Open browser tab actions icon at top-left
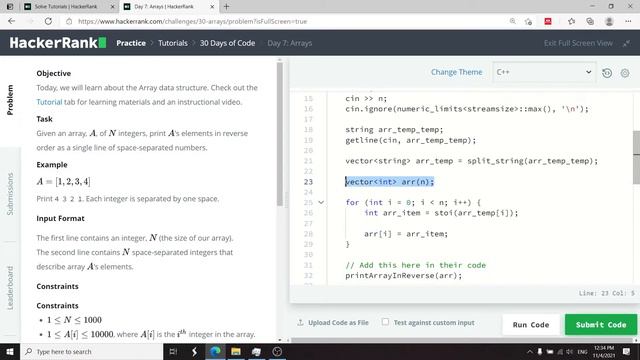 pos(10,7)
